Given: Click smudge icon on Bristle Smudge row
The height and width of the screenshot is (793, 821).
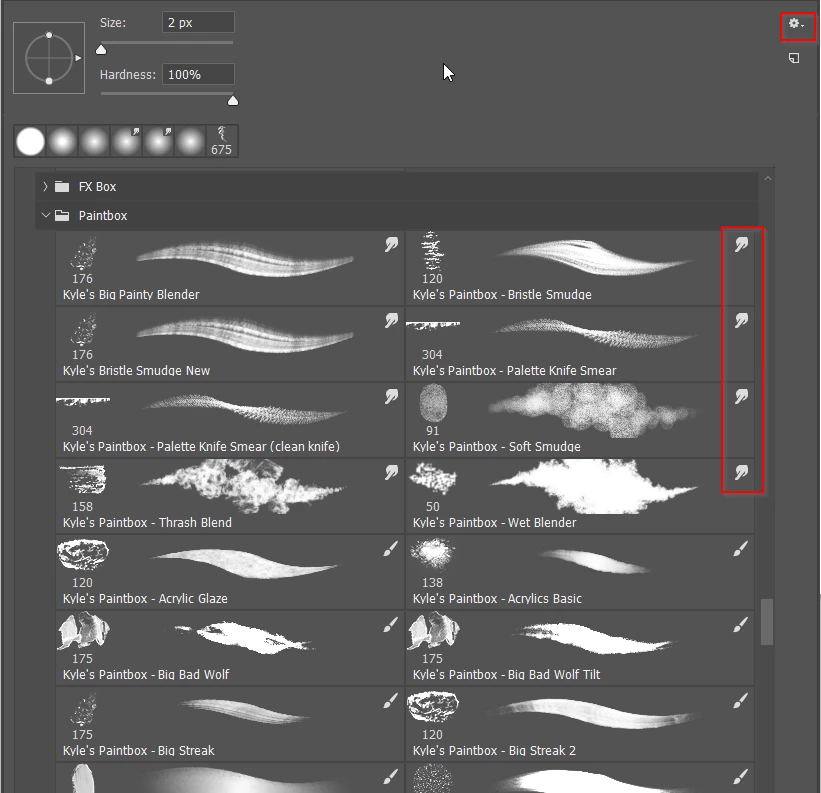Looking at the screenshot, I should [x=741, y=244].
